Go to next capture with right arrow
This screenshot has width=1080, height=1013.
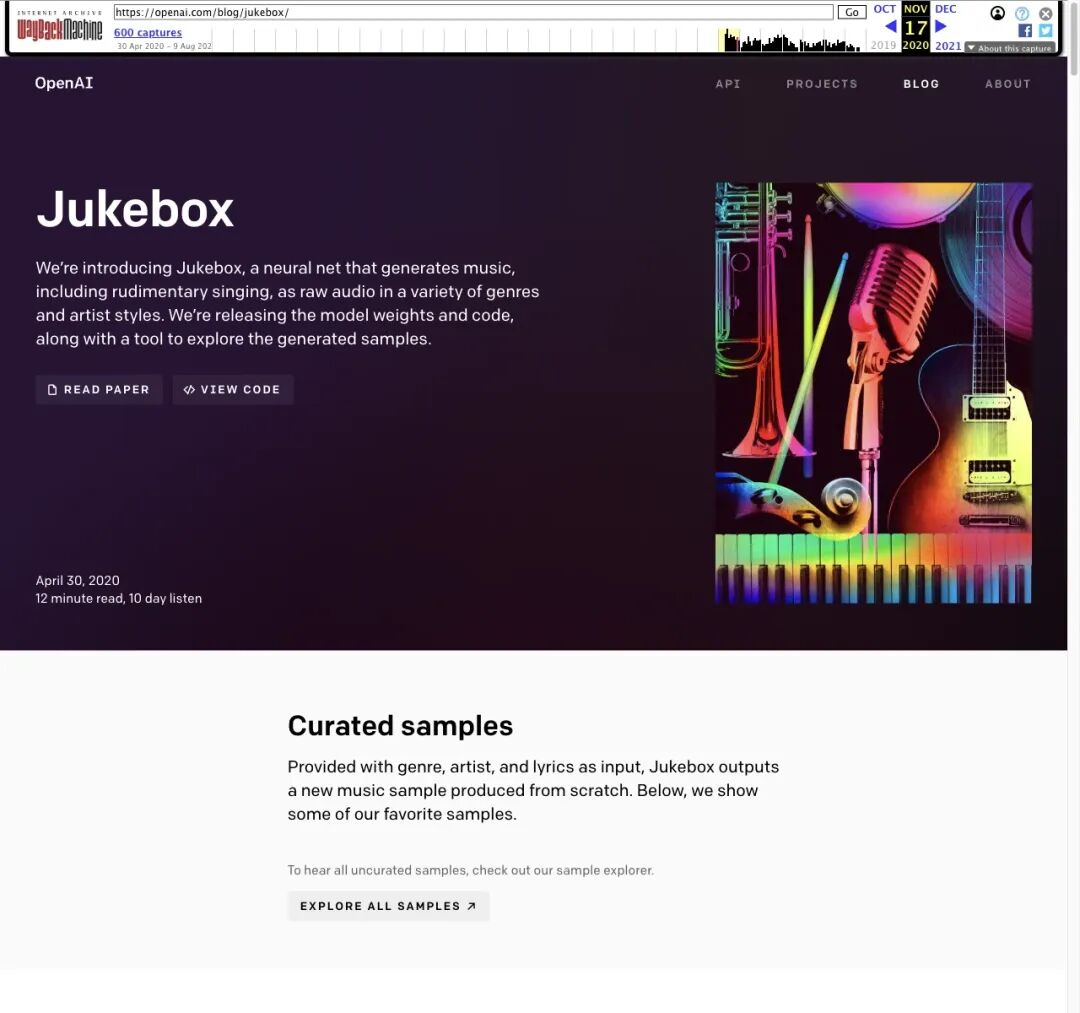point(941,27)
